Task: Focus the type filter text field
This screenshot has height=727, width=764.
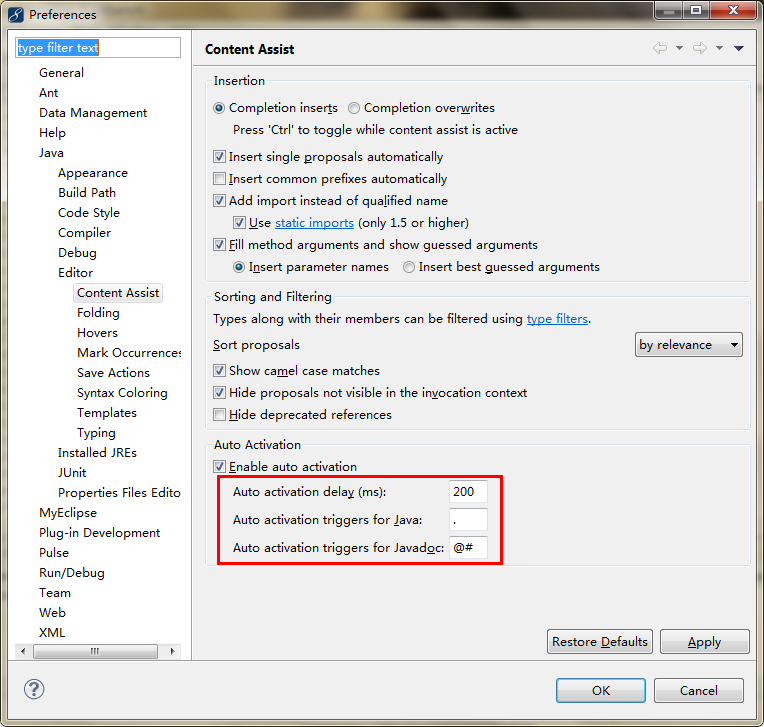Action: pos(98,48)
